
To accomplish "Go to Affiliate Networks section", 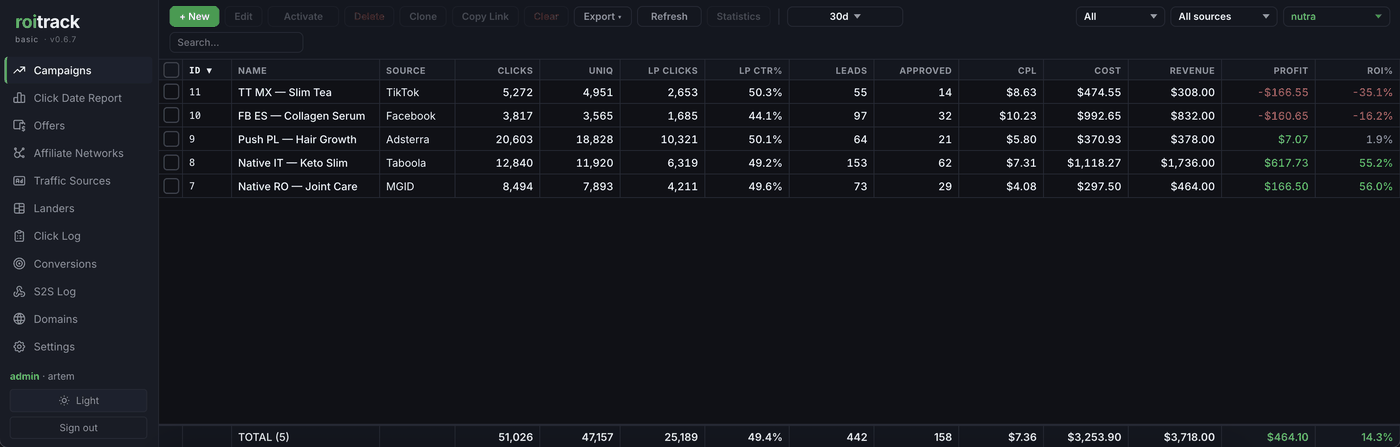I will coord(78,153).
